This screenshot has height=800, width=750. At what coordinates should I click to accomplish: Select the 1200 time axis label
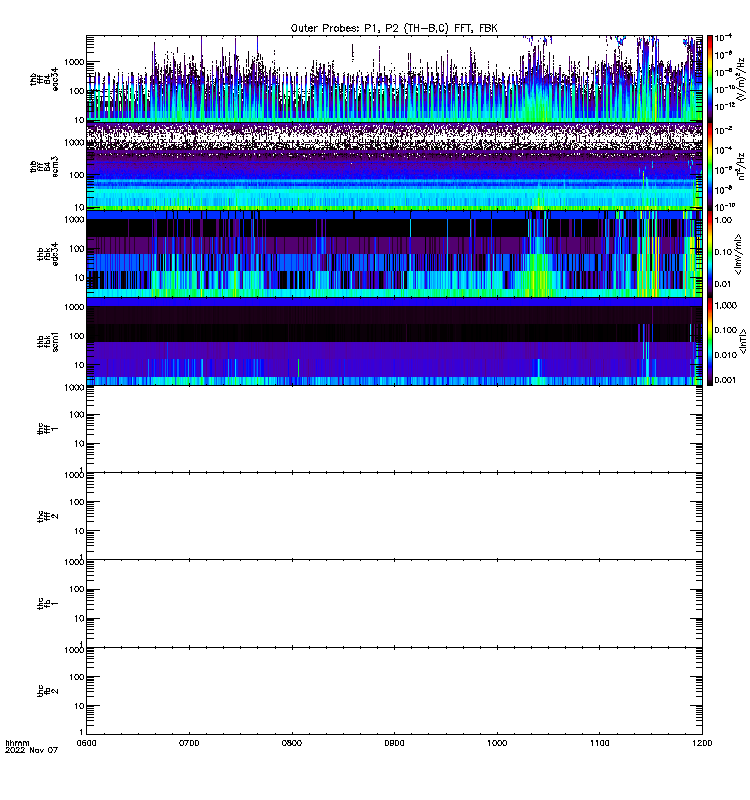coord(702,743)
